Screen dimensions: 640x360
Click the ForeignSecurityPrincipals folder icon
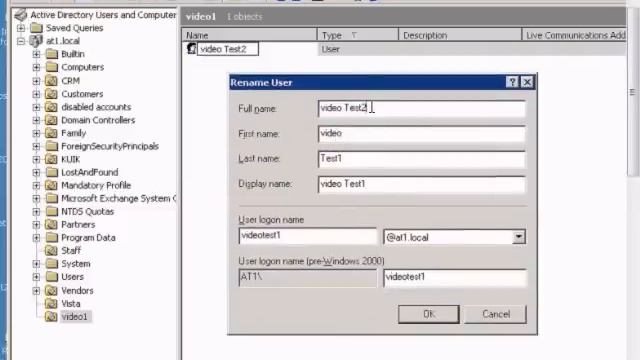pos(51,146)
